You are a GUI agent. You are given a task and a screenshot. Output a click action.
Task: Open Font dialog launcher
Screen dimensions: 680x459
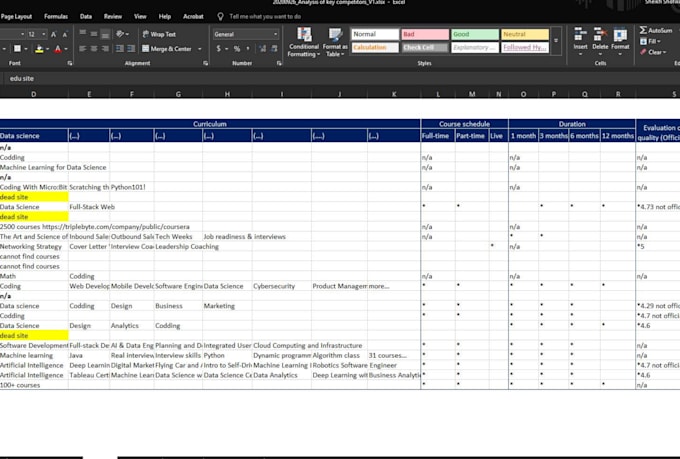click(69, 63)
